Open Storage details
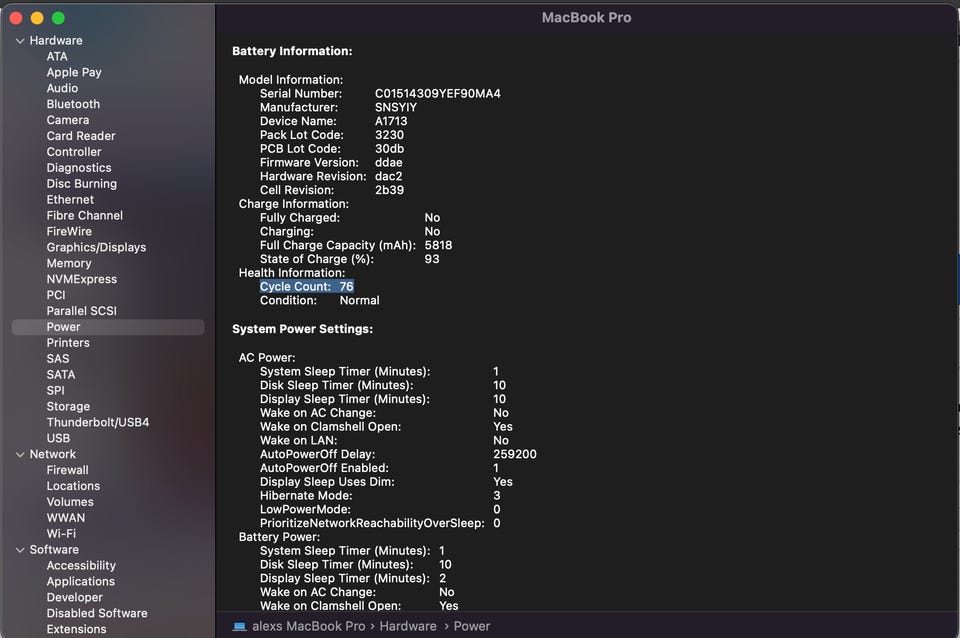 coord(68,407)
